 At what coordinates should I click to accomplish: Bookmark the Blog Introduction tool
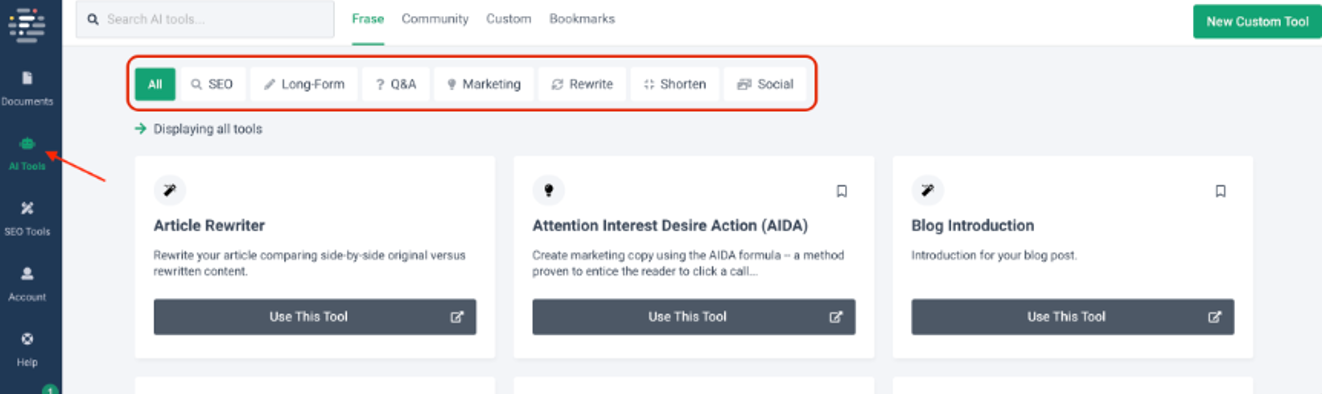pos(1221,191)
